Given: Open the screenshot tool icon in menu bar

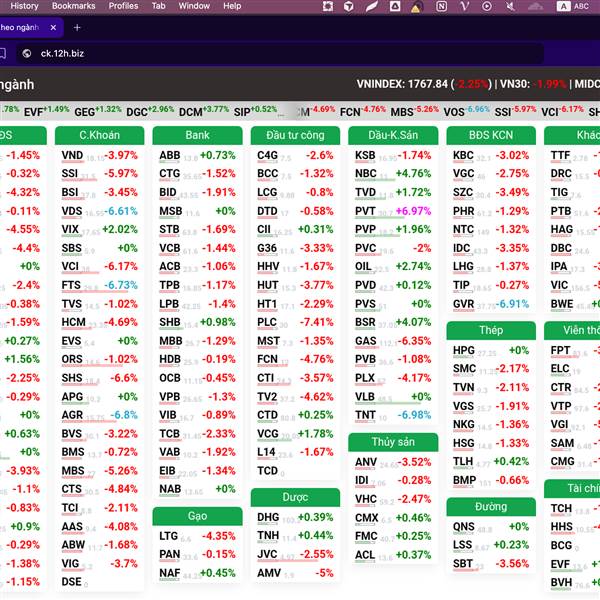Looking at the screenshot, I should [x=328, y=6].
